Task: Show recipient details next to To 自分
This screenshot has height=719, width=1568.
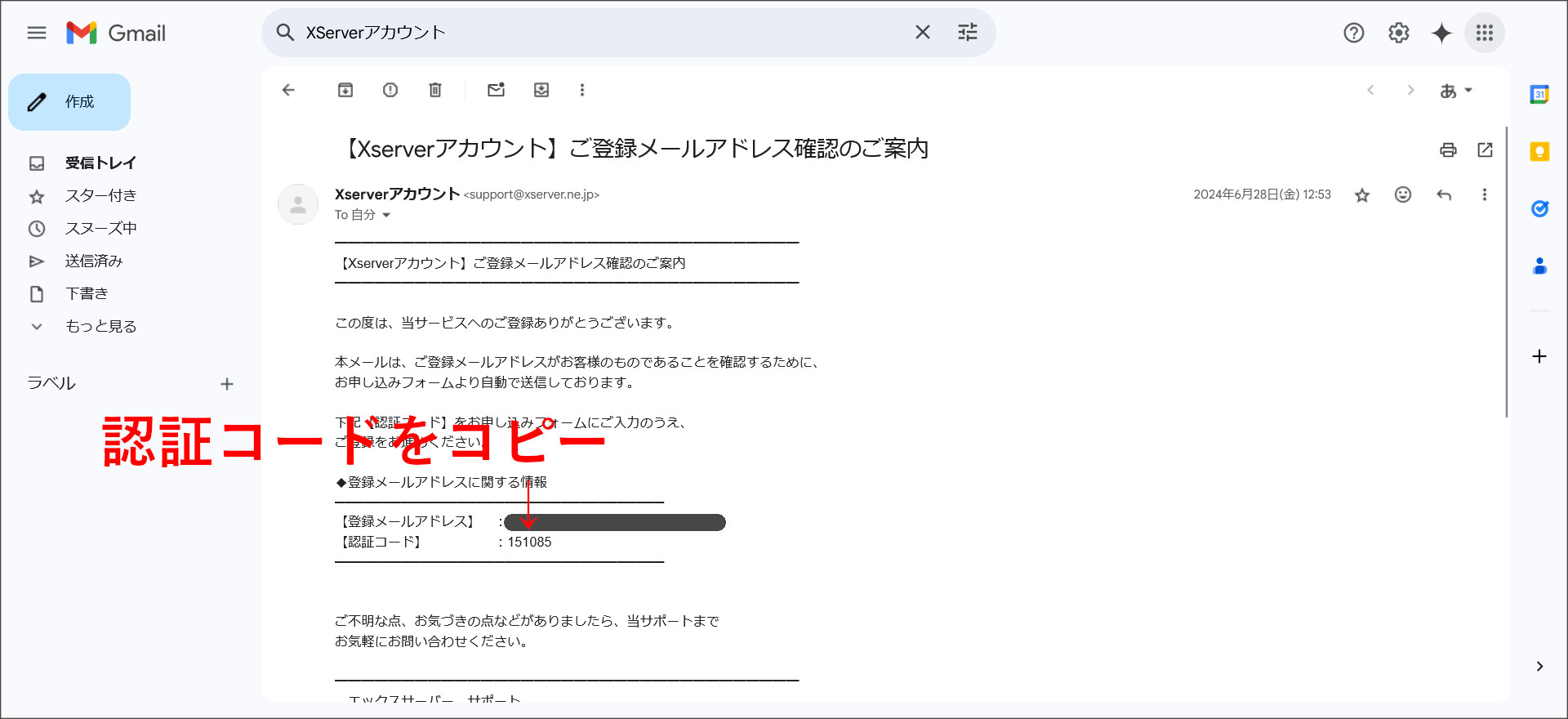Action: click(386, 215)
